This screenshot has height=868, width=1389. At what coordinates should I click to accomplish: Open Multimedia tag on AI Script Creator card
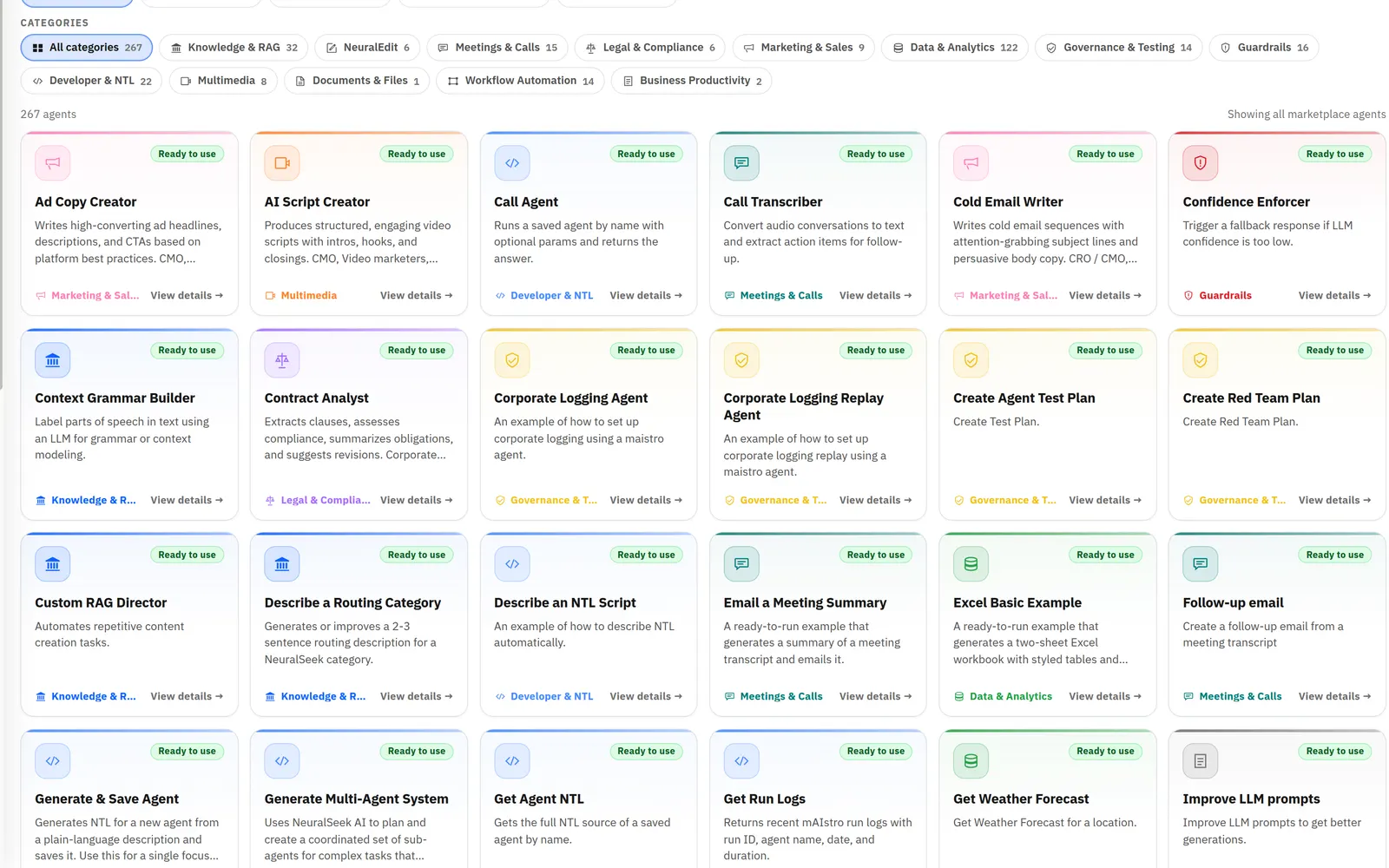click(300, 296)
